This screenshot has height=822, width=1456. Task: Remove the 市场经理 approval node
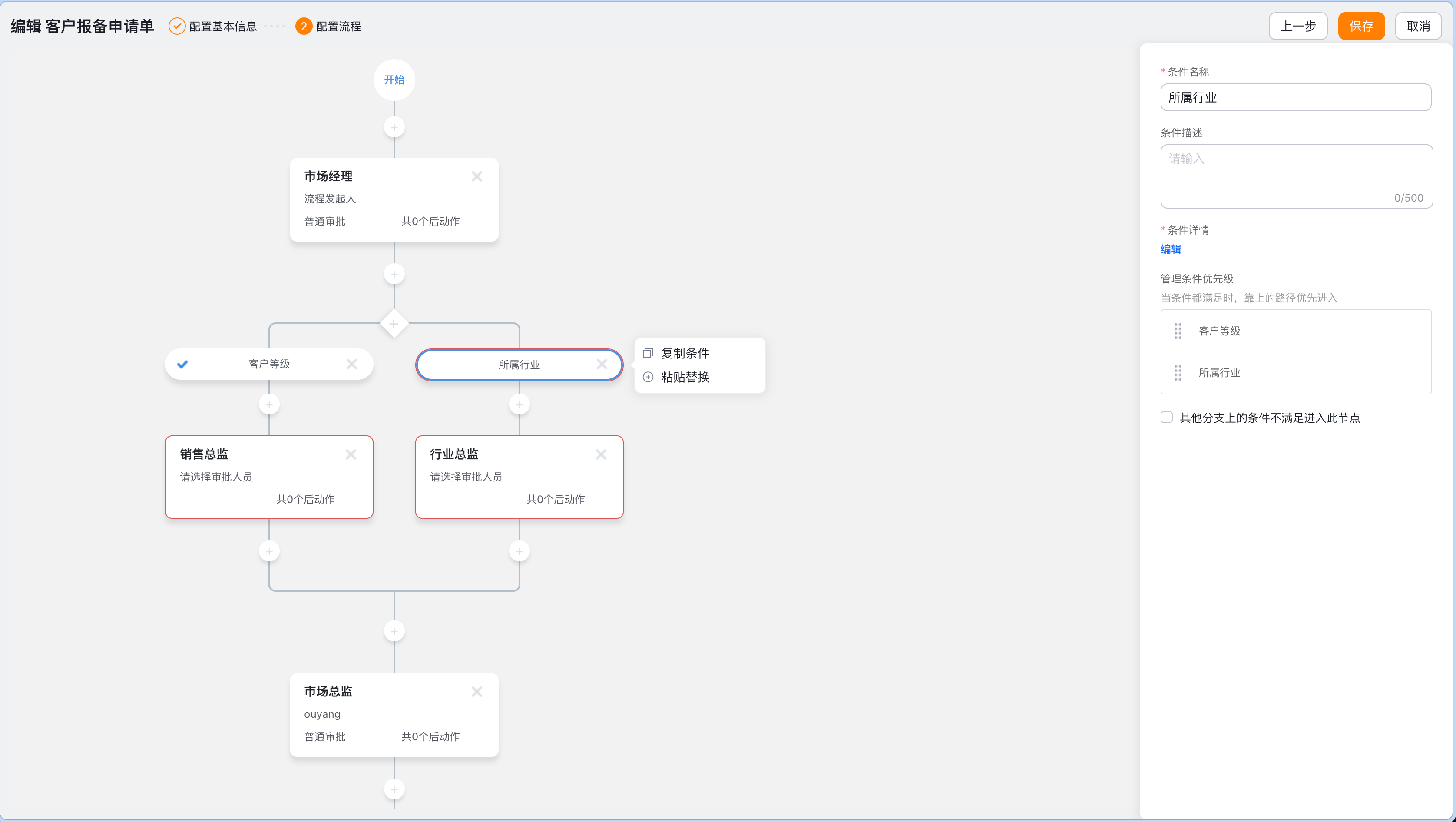[x=477, y=176]
